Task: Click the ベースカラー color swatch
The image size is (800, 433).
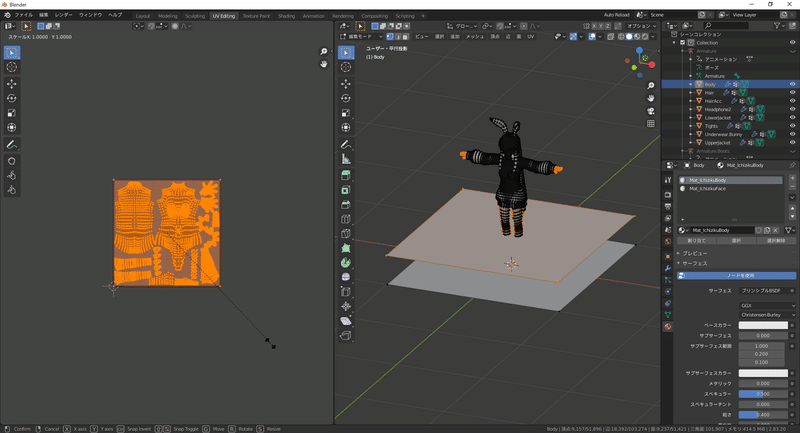Action: click(x=763, y=325)
